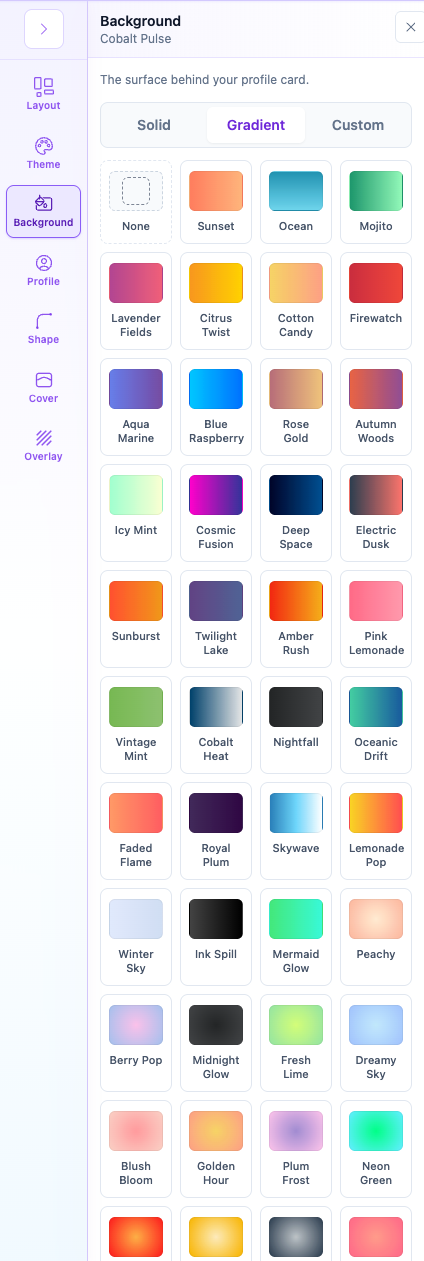Image resolution: width=424 pixels, height=1261 pixels.
Task: Apply the Blush Bloom gradient
Action: tap(136, 1149)
